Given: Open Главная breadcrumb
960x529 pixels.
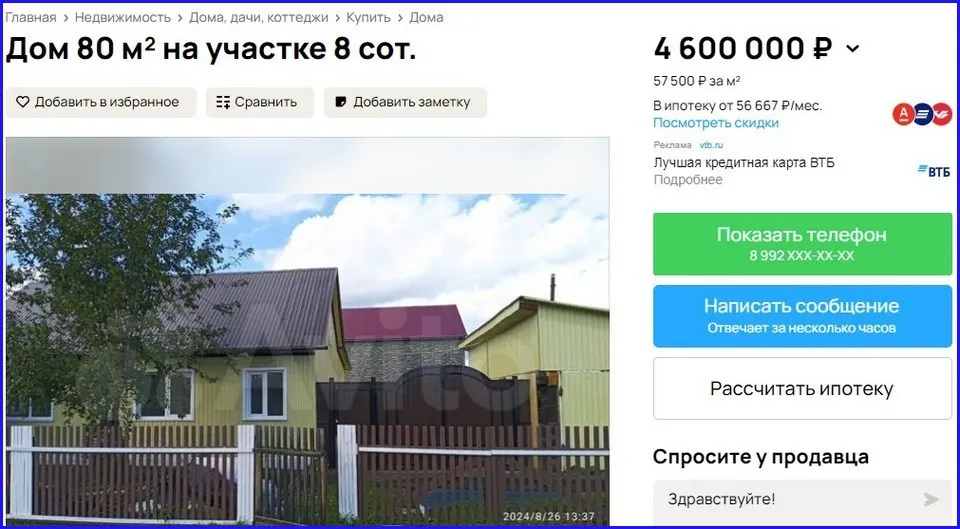Looking at the screenshot, I should tap(31, 18).
